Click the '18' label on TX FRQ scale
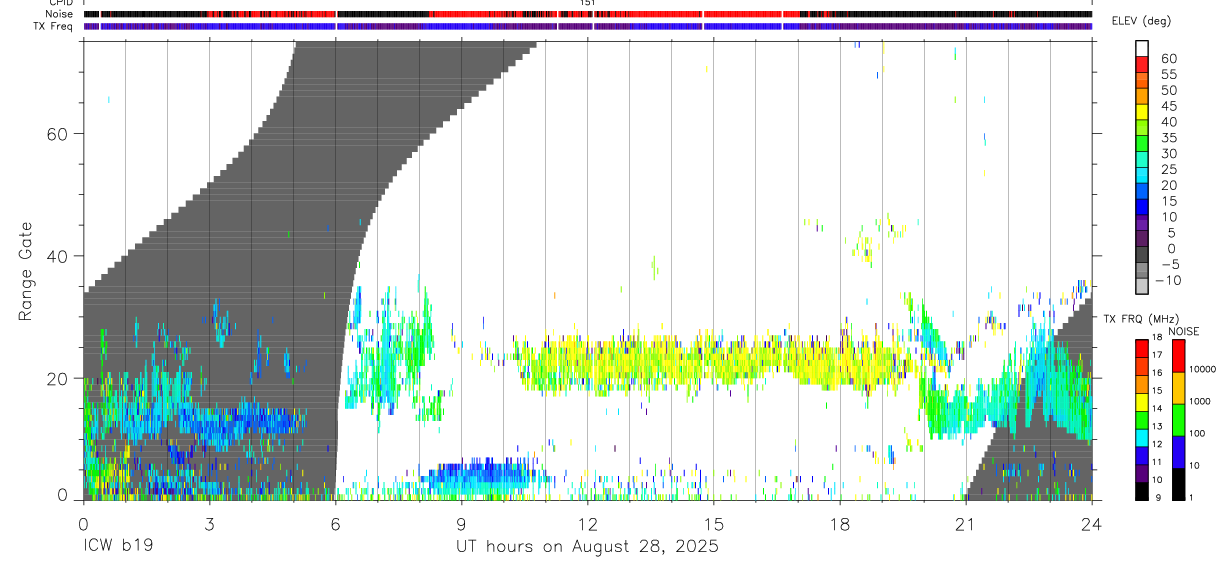The height and width of the screenshot is (567, 1228). click(x=1158, y=337)
